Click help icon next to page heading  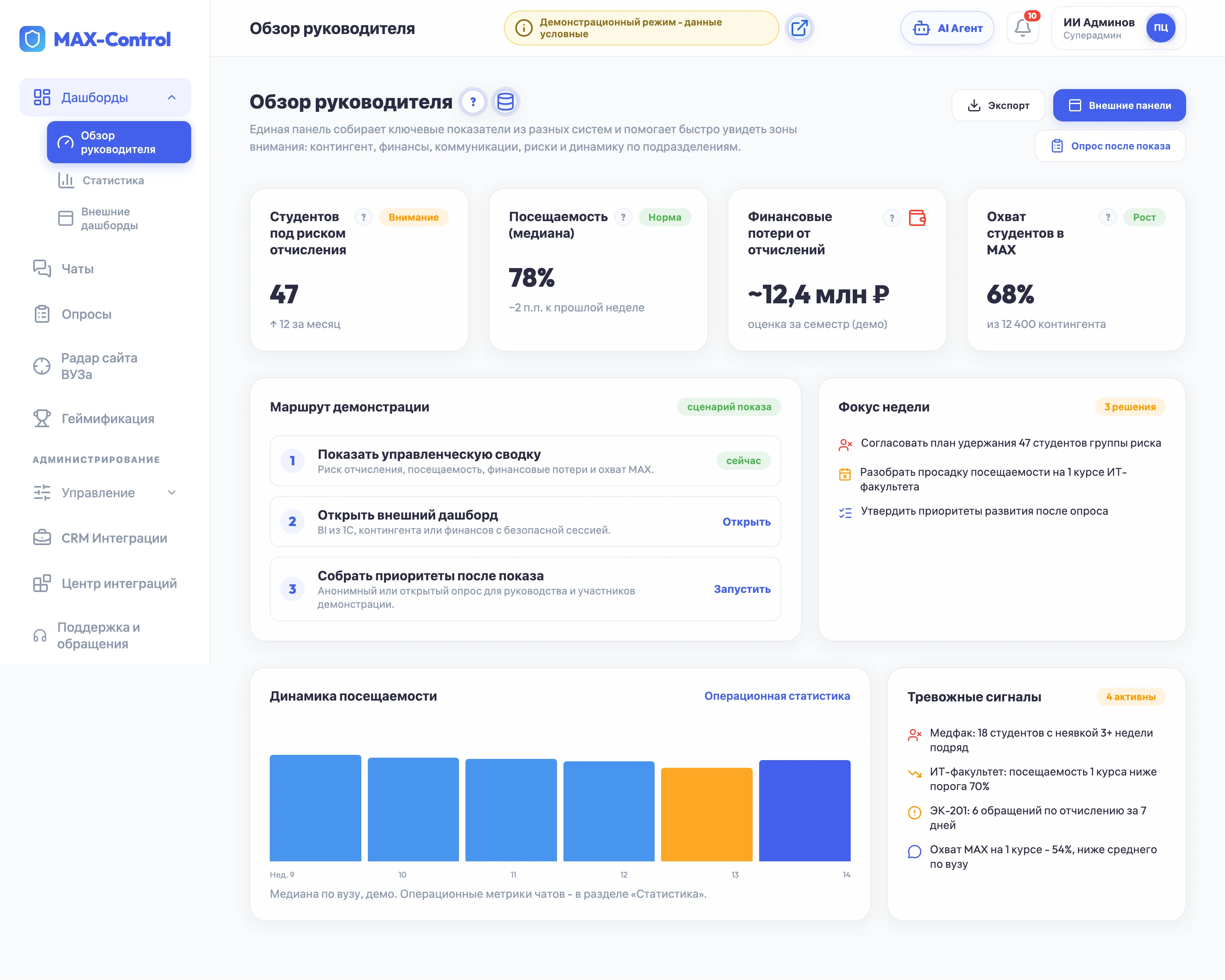coord(473,102)
